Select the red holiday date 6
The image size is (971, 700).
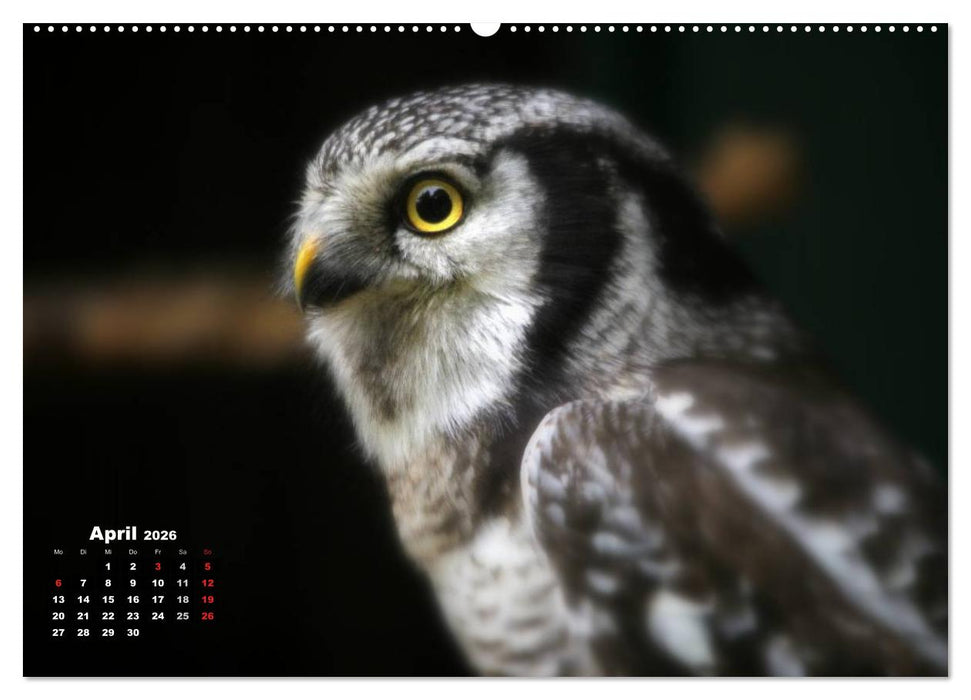tap(59, 583)
